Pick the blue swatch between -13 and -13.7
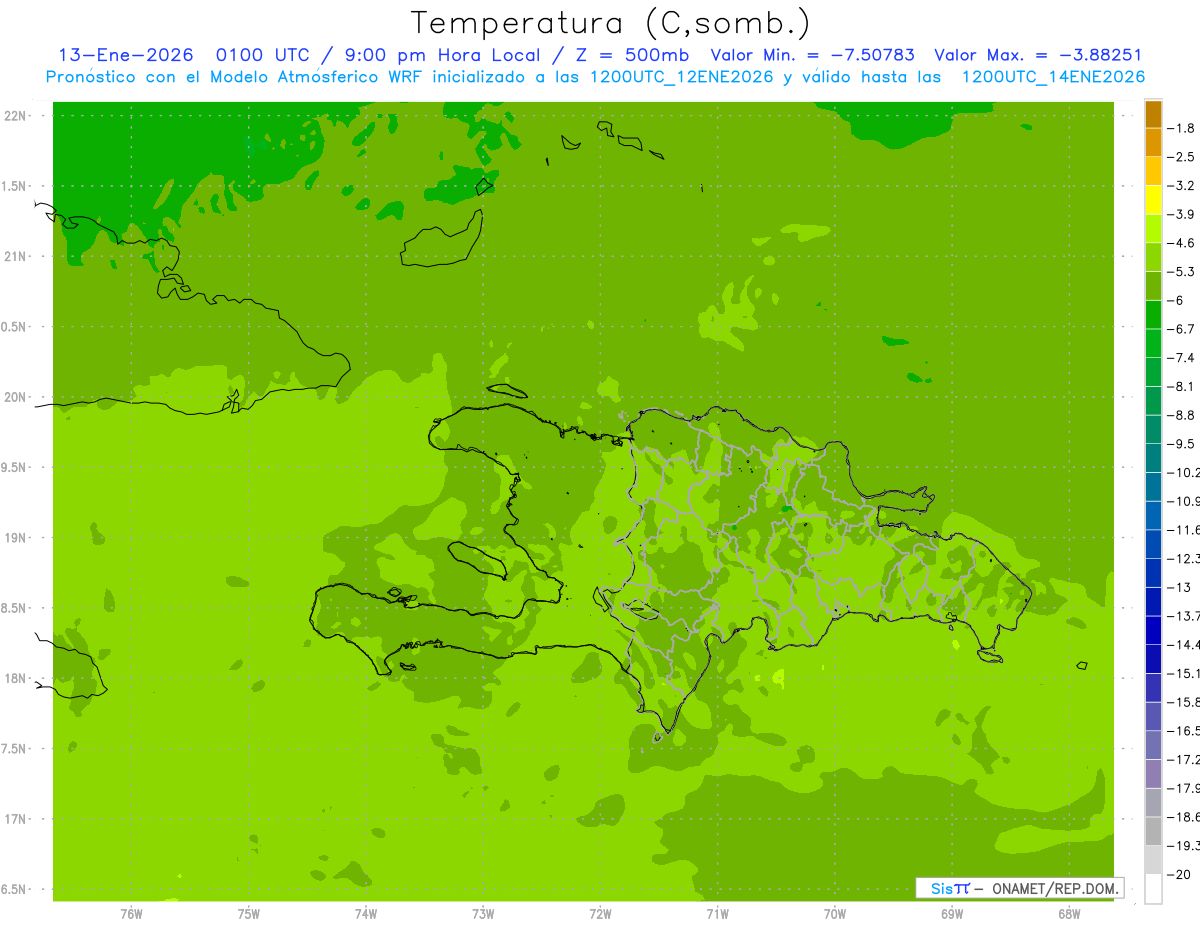The width and height of the screenshot is (1200, 927). [x=1153, y=602]
